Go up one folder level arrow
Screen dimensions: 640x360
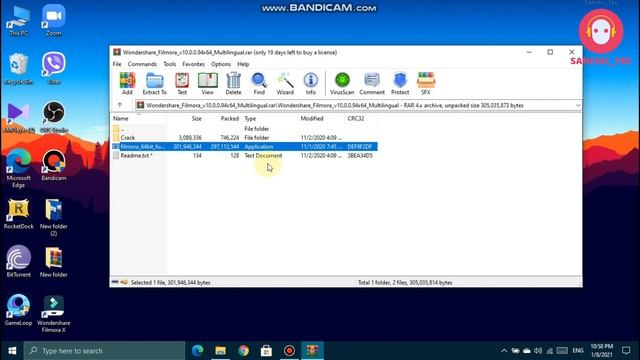pos(120,105)
